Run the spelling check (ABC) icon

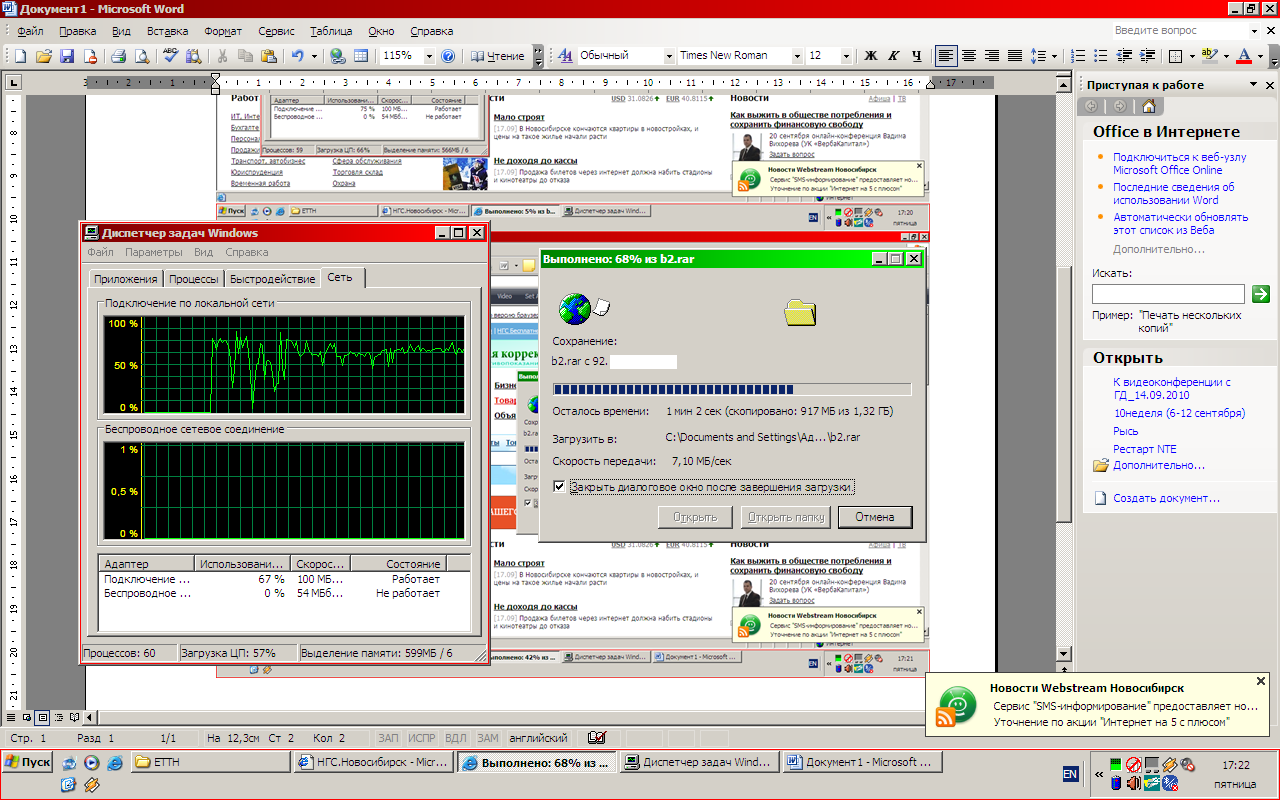click(170, 56)
